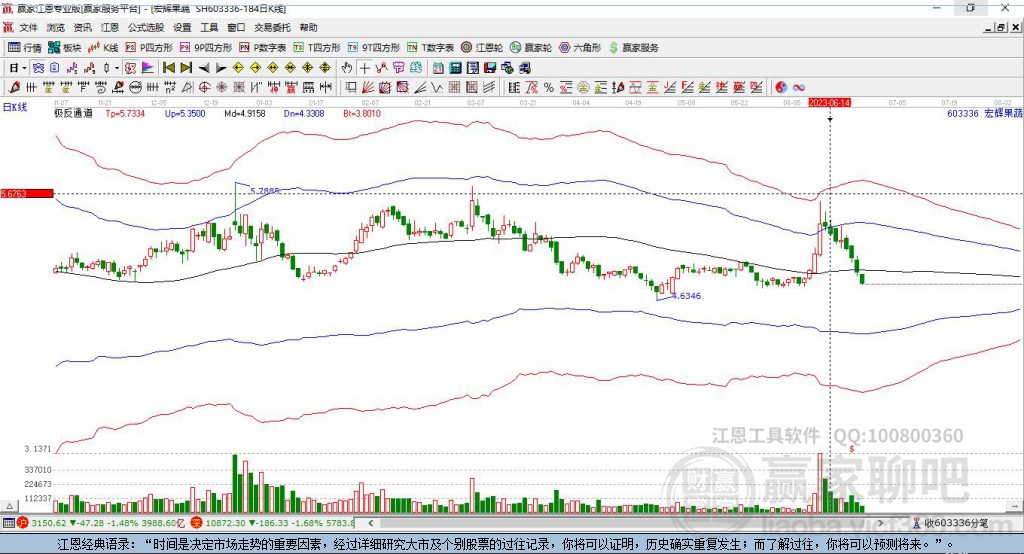Viewport: 1024px width, 554px height.
Task: Open the P数字表 tool
Action: click(263, 48)
